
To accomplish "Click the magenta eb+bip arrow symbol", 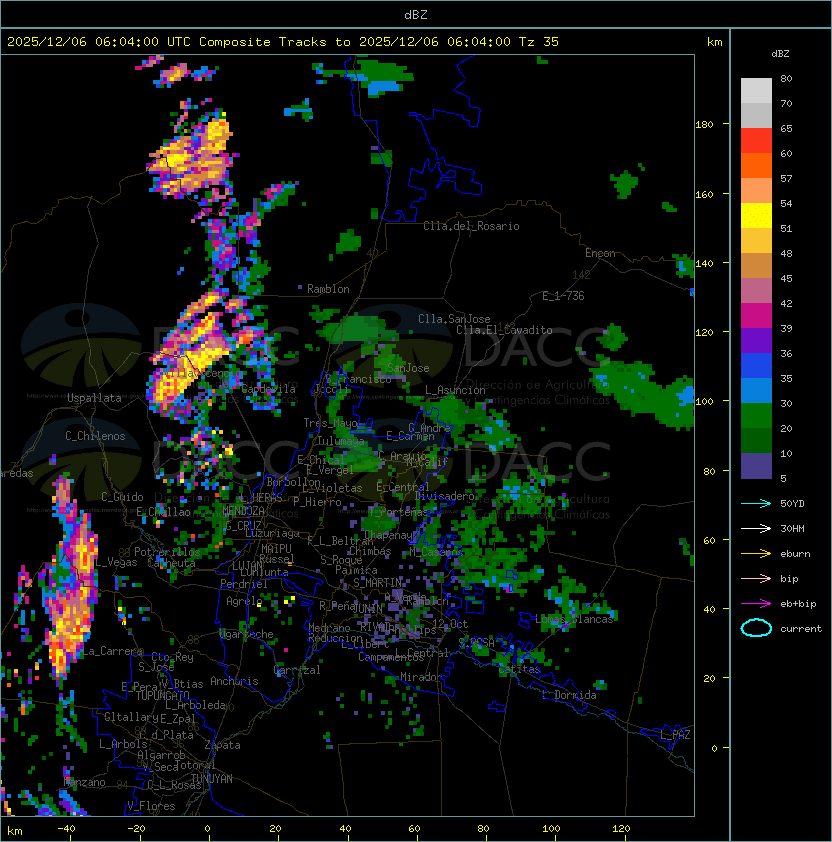I will pyautogui.click(x=756, y=604).
